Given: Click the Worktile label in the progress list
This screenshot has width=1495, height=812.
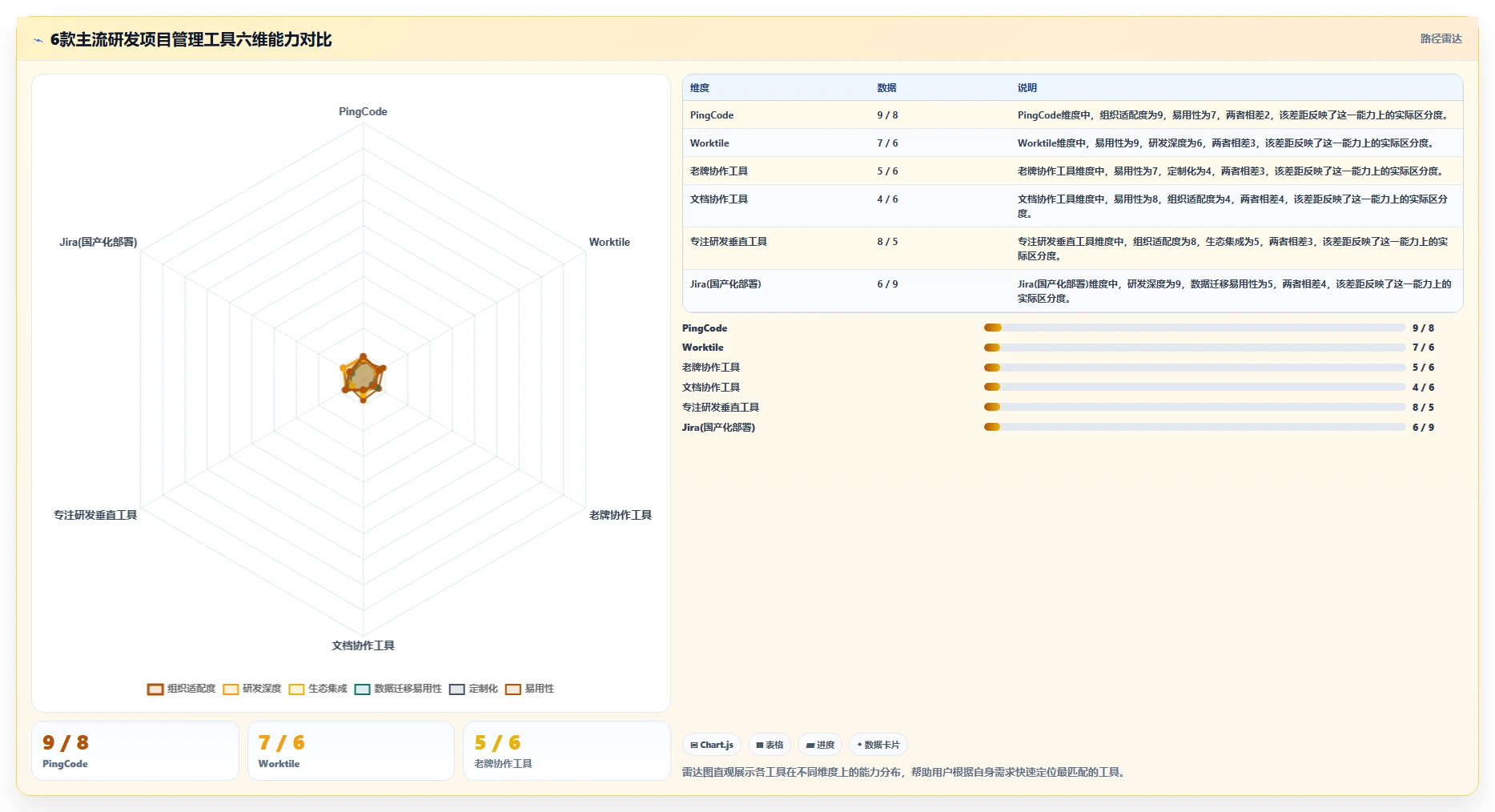Looking at the screenshot, I should coord(703,348).
